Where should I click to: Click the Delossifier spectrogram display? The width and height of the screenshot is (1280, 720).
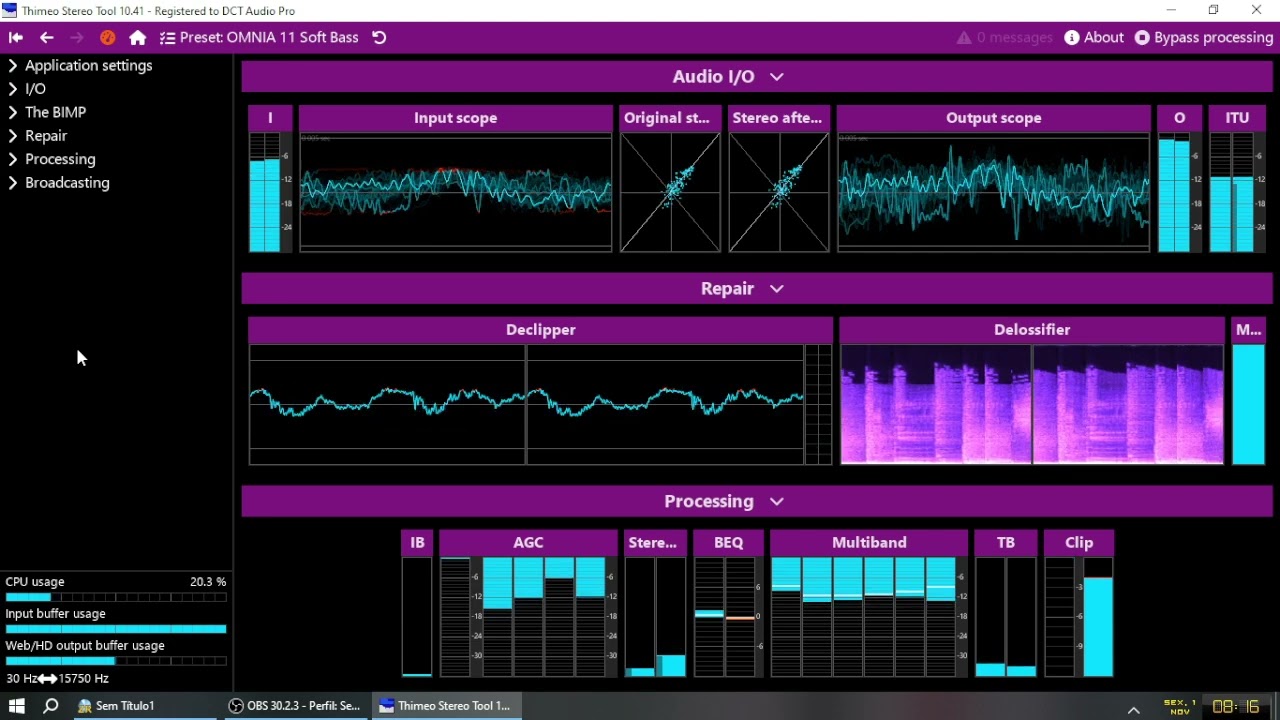[1032, 405]
